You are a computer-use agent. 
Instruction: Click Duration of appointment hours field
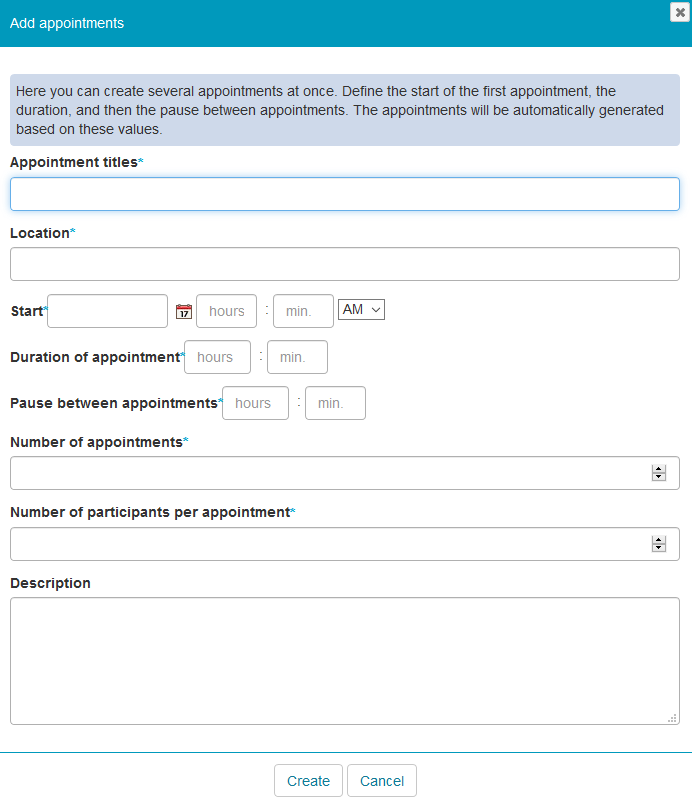(217, 357)
